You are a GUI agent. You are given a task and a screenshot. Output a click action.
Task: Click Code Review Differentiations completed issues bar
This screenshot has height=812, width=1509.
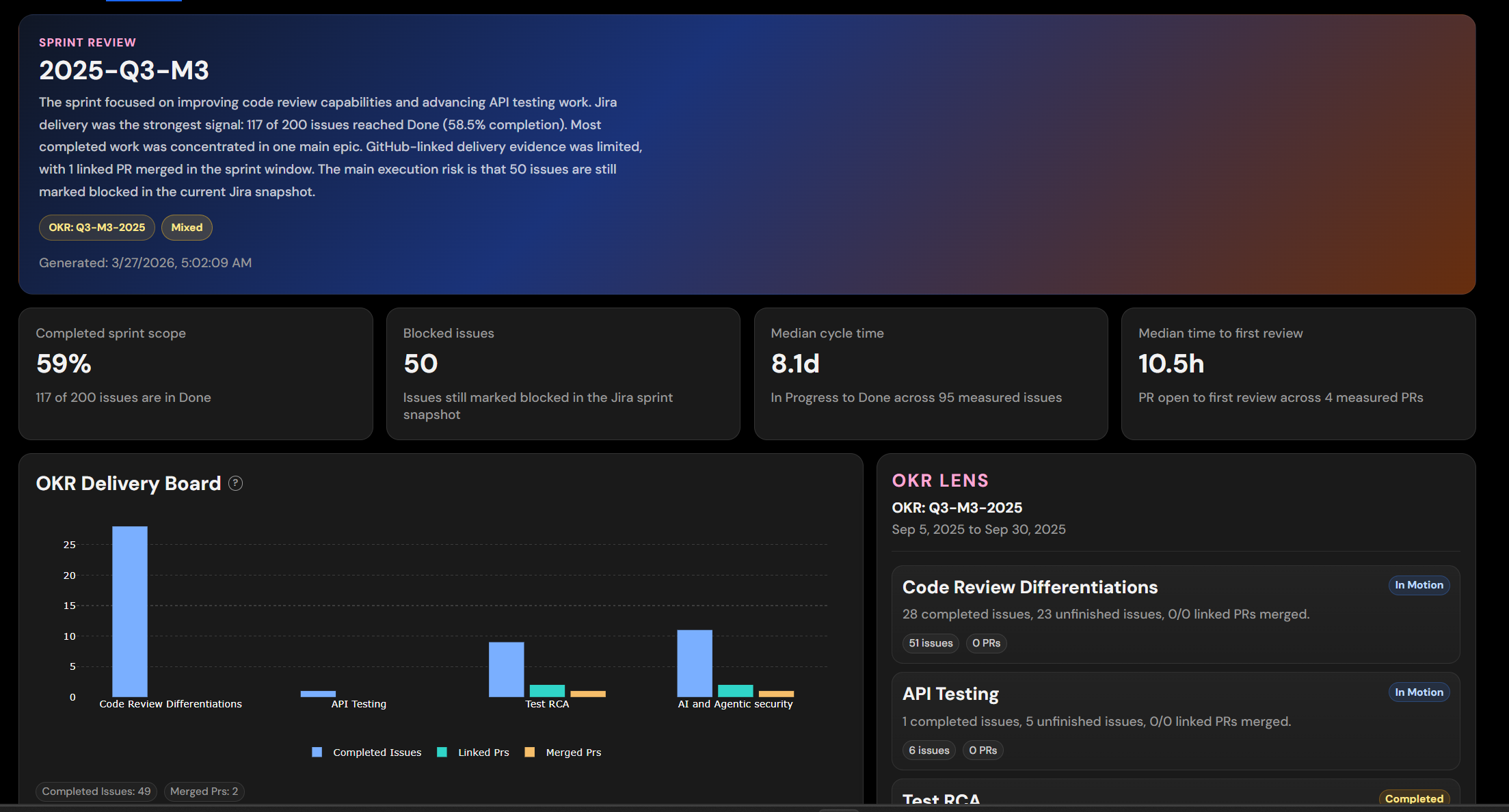(130, 612)
